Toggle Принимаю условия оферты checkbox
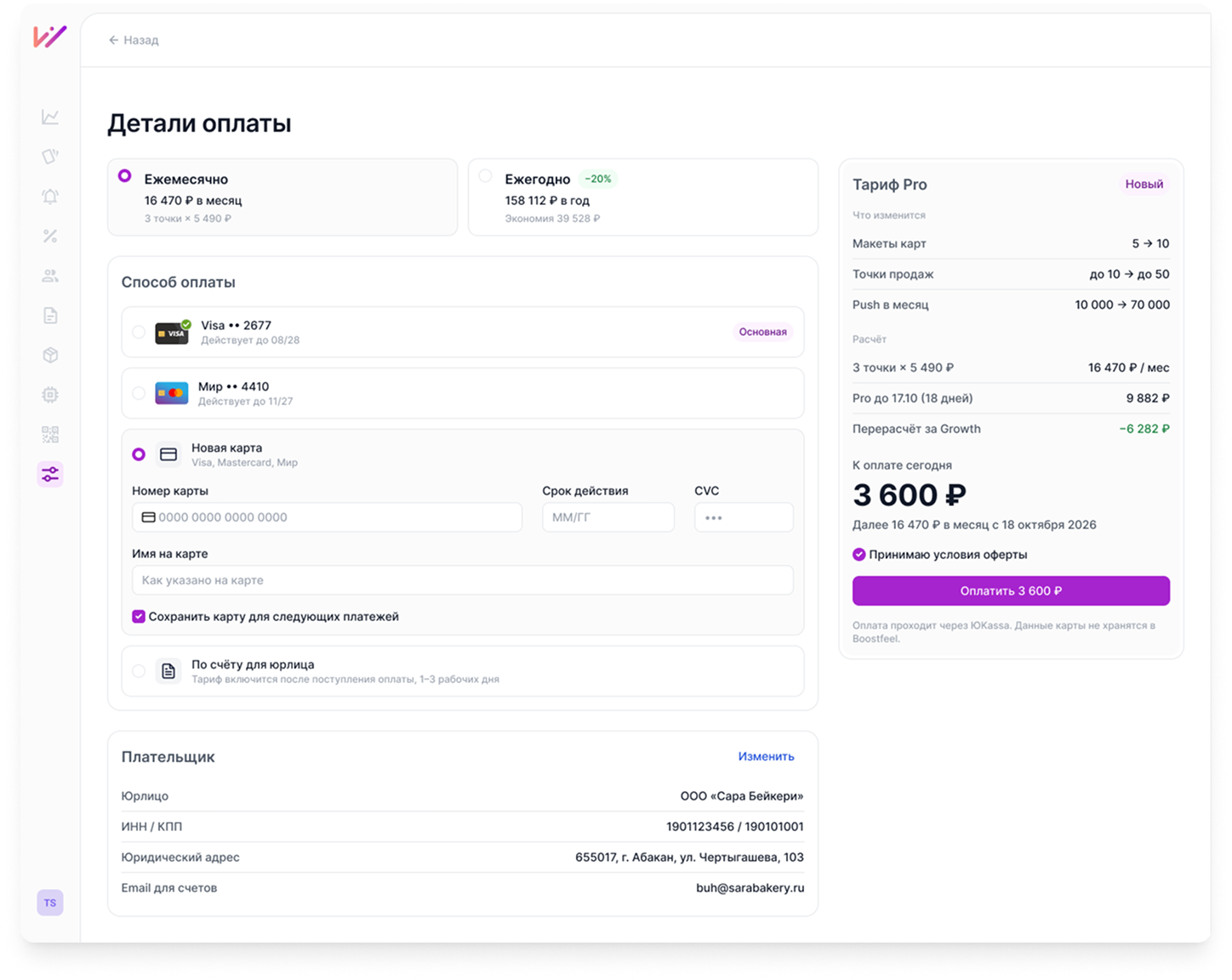The height and width of the screenshot is (980, 1232). [x=859, y=555]
